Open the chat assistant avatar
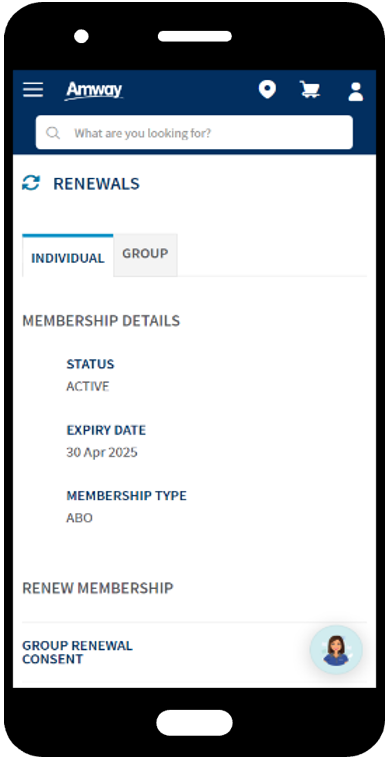This screenshot has height=762, width=390. click(336, 649)
